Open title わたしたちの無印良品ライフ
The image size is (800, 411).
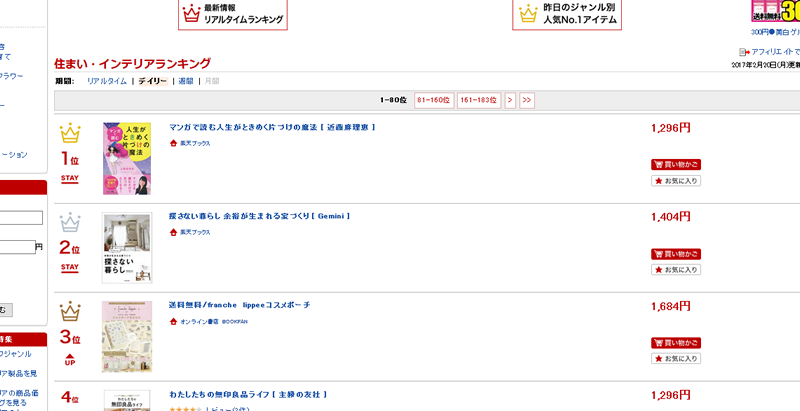coord(248,395)
